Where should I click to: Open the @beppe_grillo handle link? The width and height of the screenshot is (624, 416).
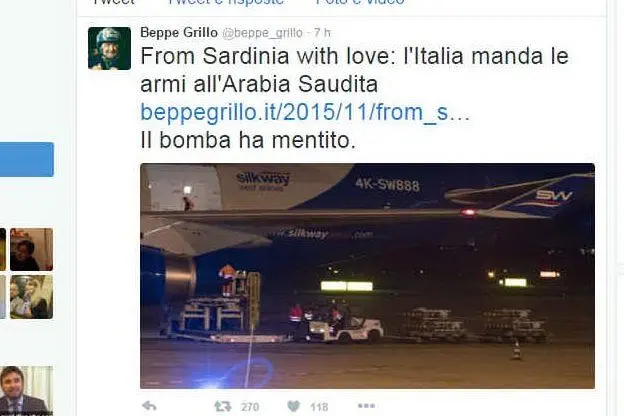point(262,33)
